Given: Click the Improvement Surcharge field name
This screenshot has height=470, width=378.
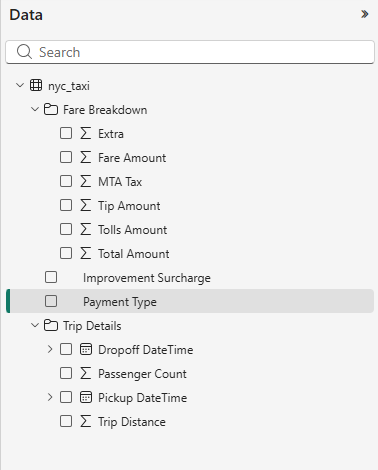Looking at the screenshot, I should coord(147,278).
